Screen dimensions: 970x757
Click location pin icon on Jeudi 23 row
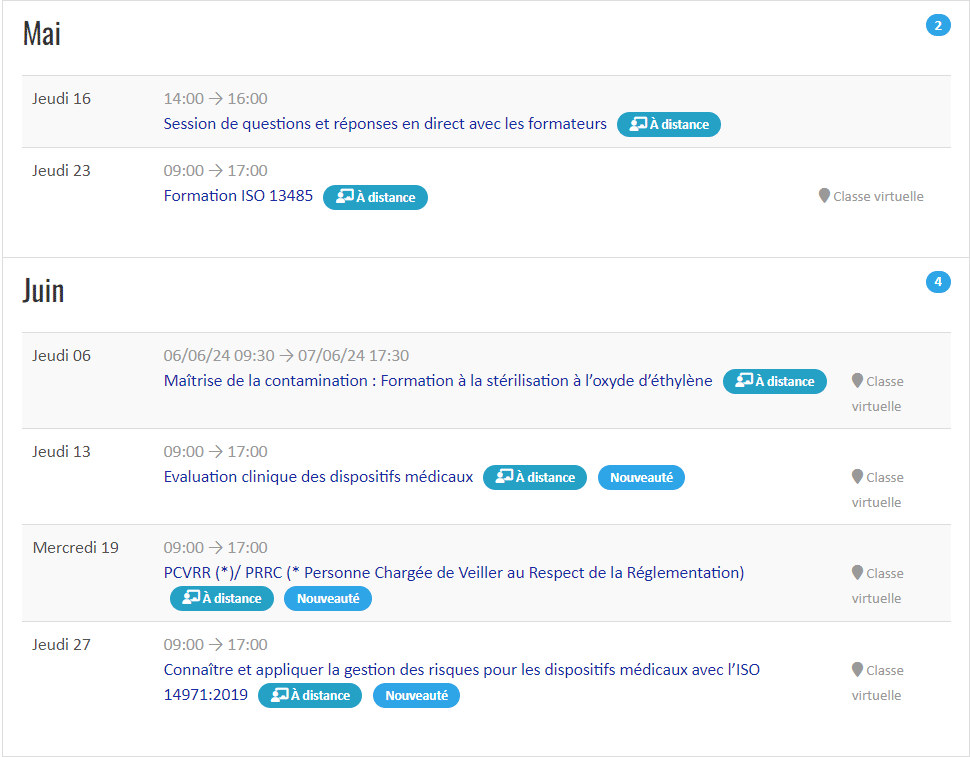click(x=824, y=196)
